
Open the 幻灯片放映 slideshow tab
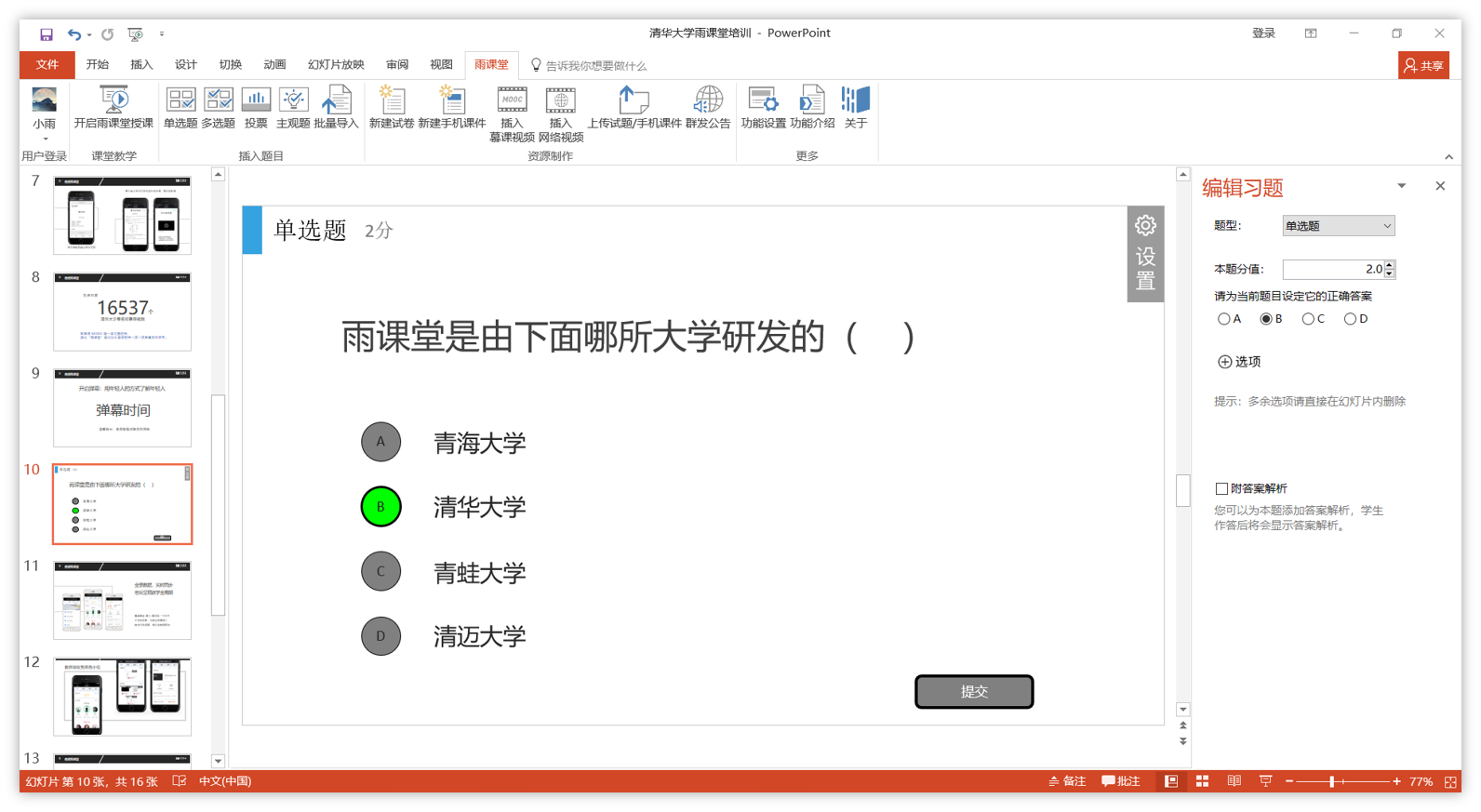pos(336,64)
